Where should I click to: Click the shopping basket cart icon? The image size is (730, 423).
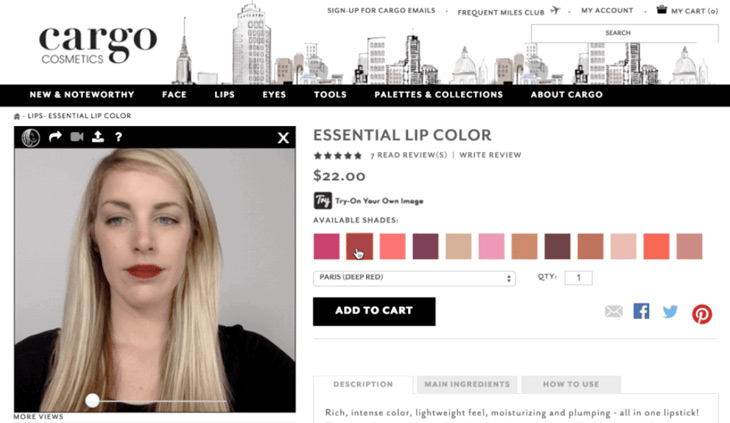662,9
